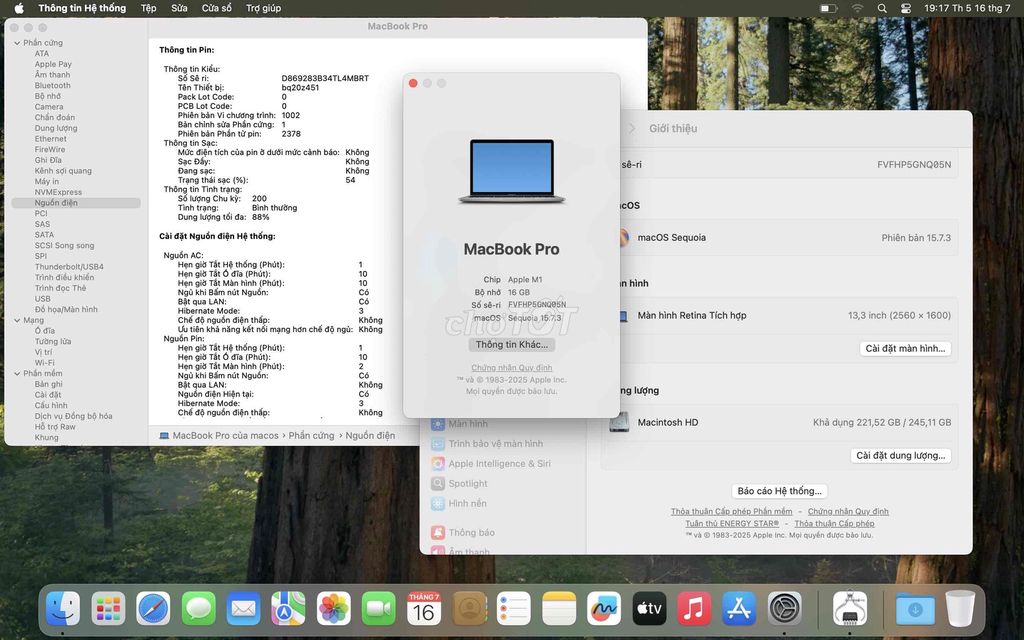The width and height of the screenshot is (1024, 640).
Task: Click Báo cáo Hệ thống button
Action: pyautogui.click(x=779, y=490)
